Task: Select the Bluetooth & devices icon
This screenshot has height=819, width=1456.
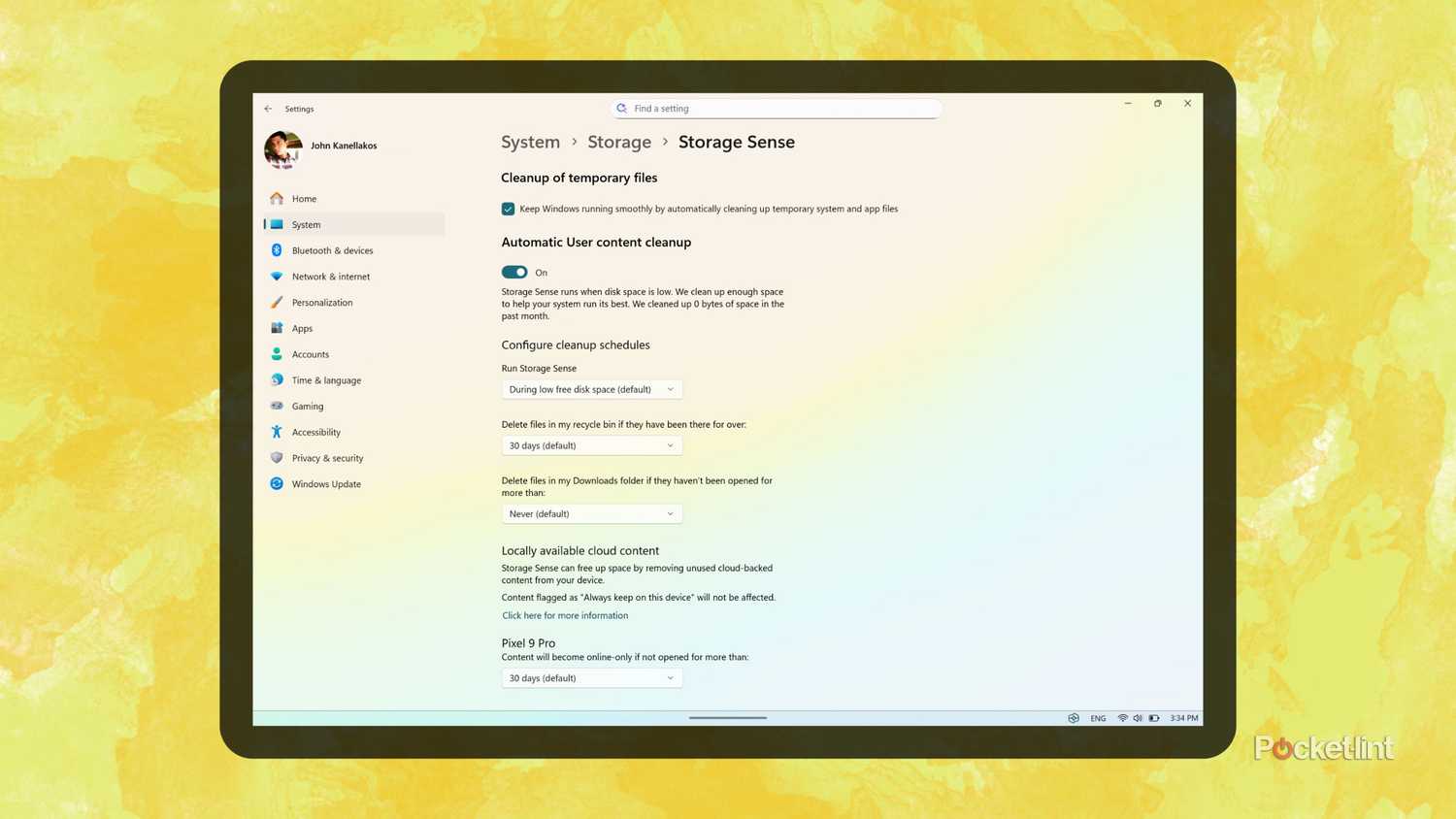Action: [278, 250]
